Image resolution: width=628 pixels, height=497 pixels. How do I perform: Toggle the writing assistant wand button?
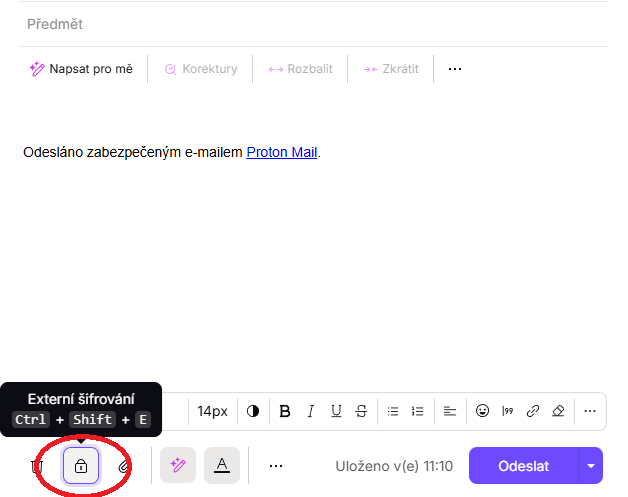[x=178, y=465]
